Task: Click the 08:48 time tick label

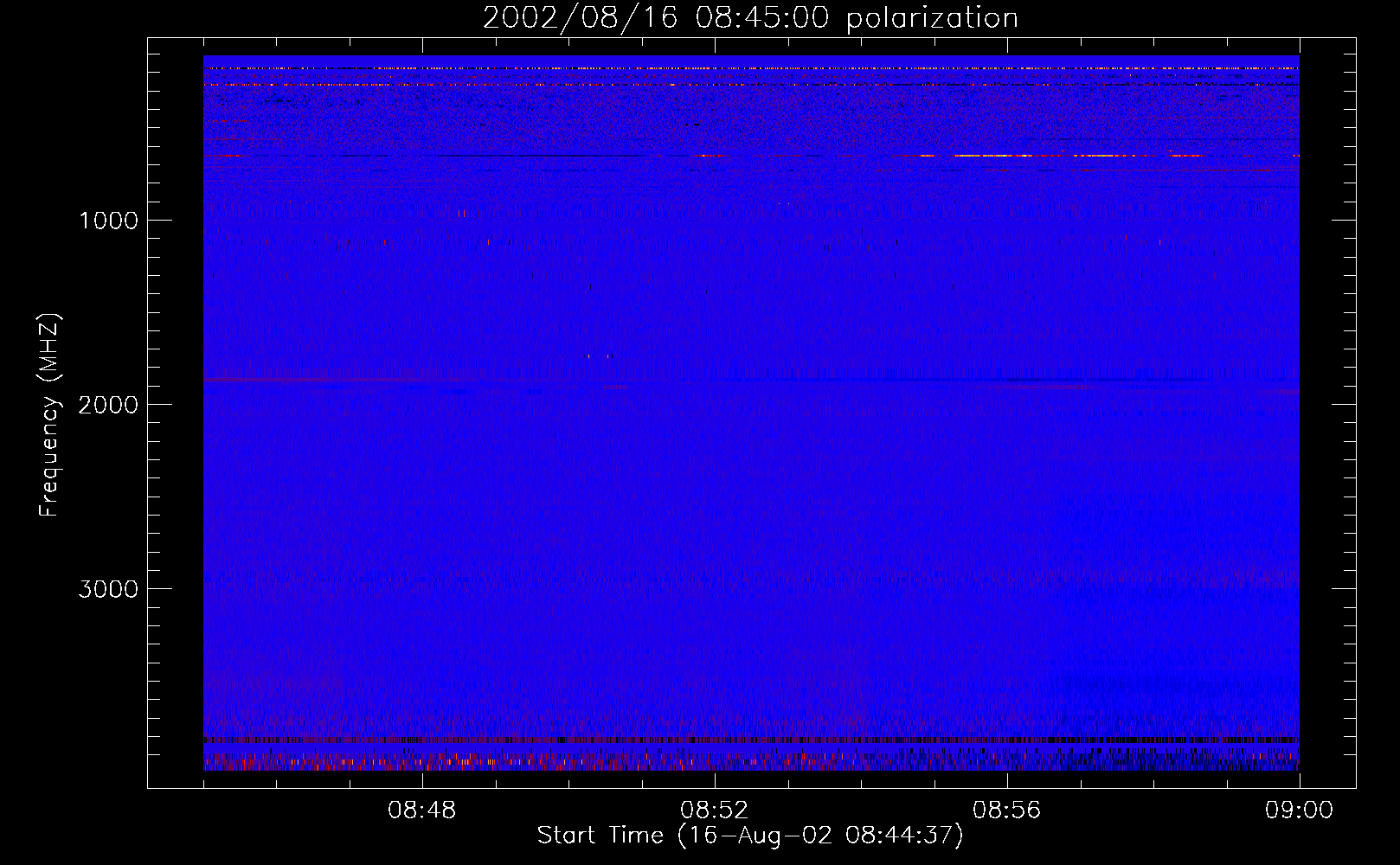Action: click(x=422, y=811)
